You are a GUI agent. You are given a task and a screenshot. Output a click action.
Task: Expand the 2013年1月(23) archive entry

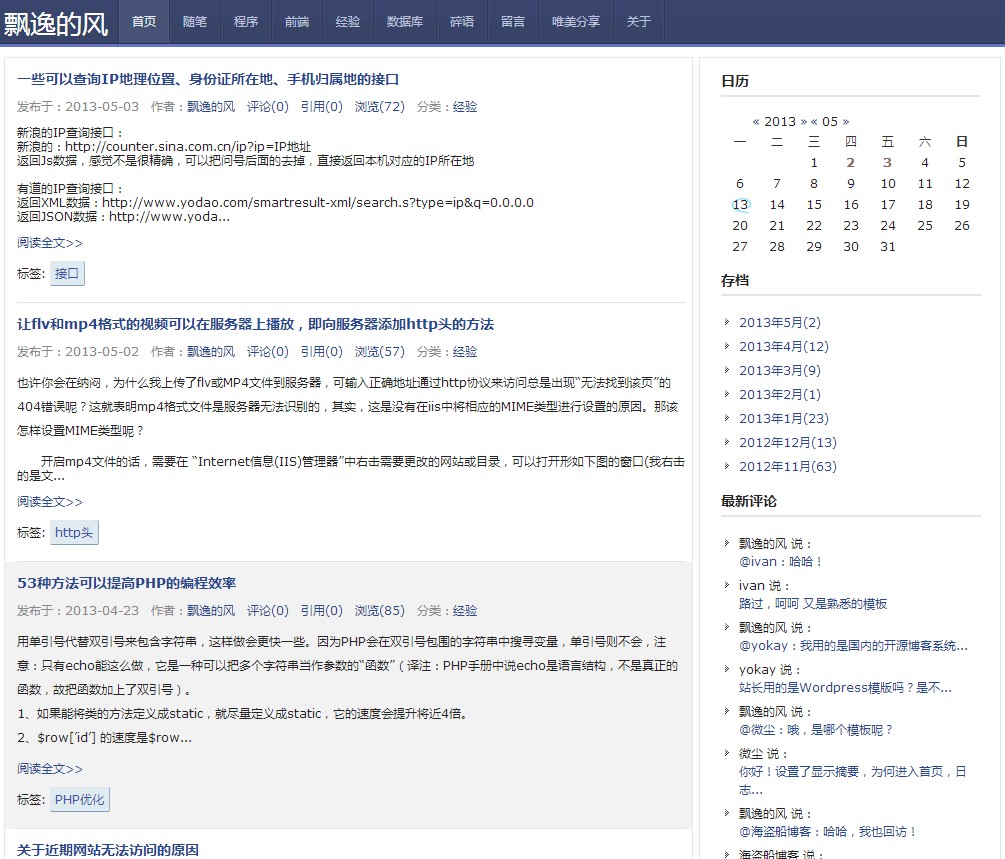783,419
